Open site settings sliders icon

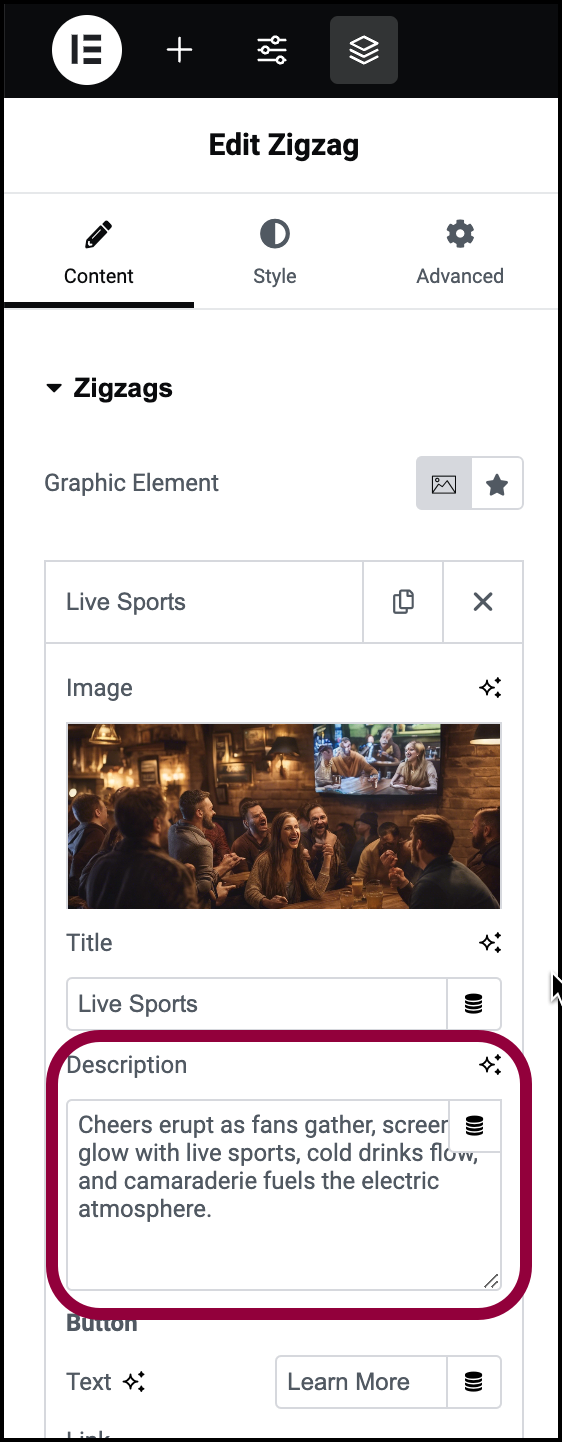[x=272, y=50]
